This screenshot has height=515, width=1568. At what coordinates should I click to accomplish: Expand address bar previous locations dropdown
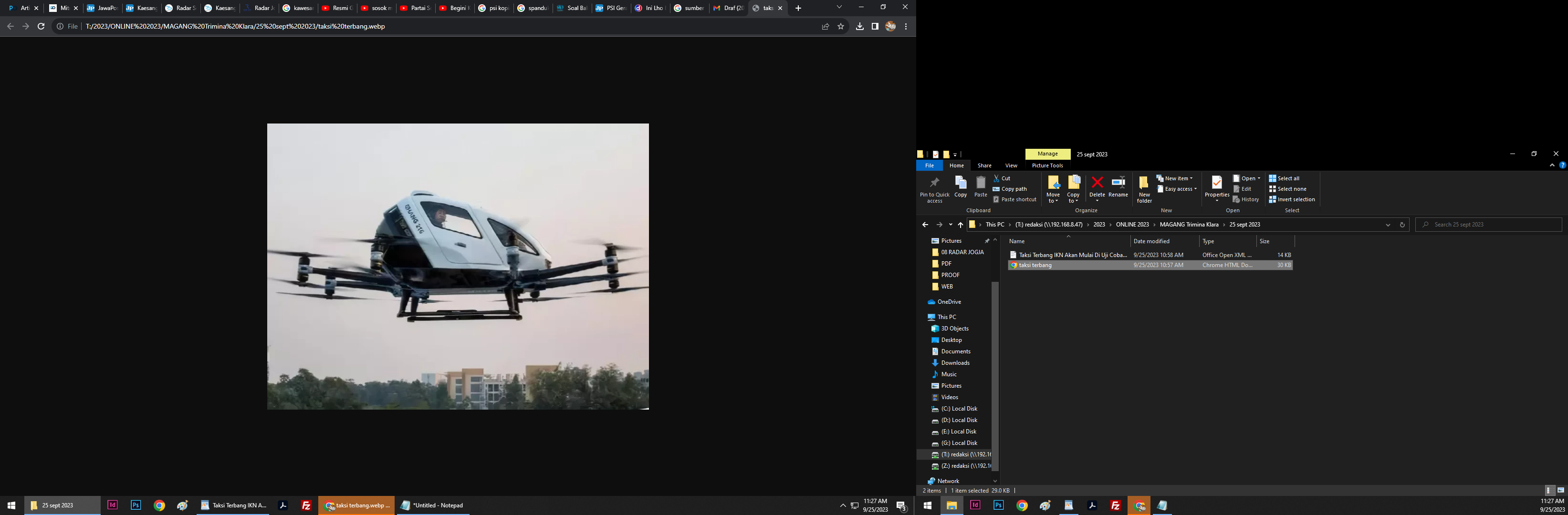point(1388,225)
